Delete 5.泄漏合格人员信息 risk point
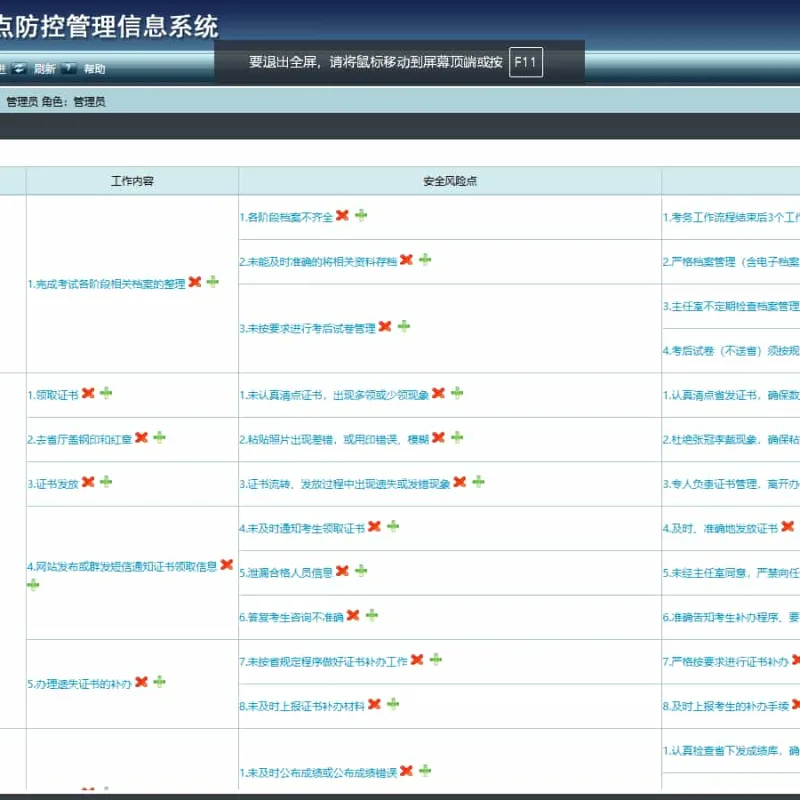This screenshot has width=800, height=800. coord(342,570)
